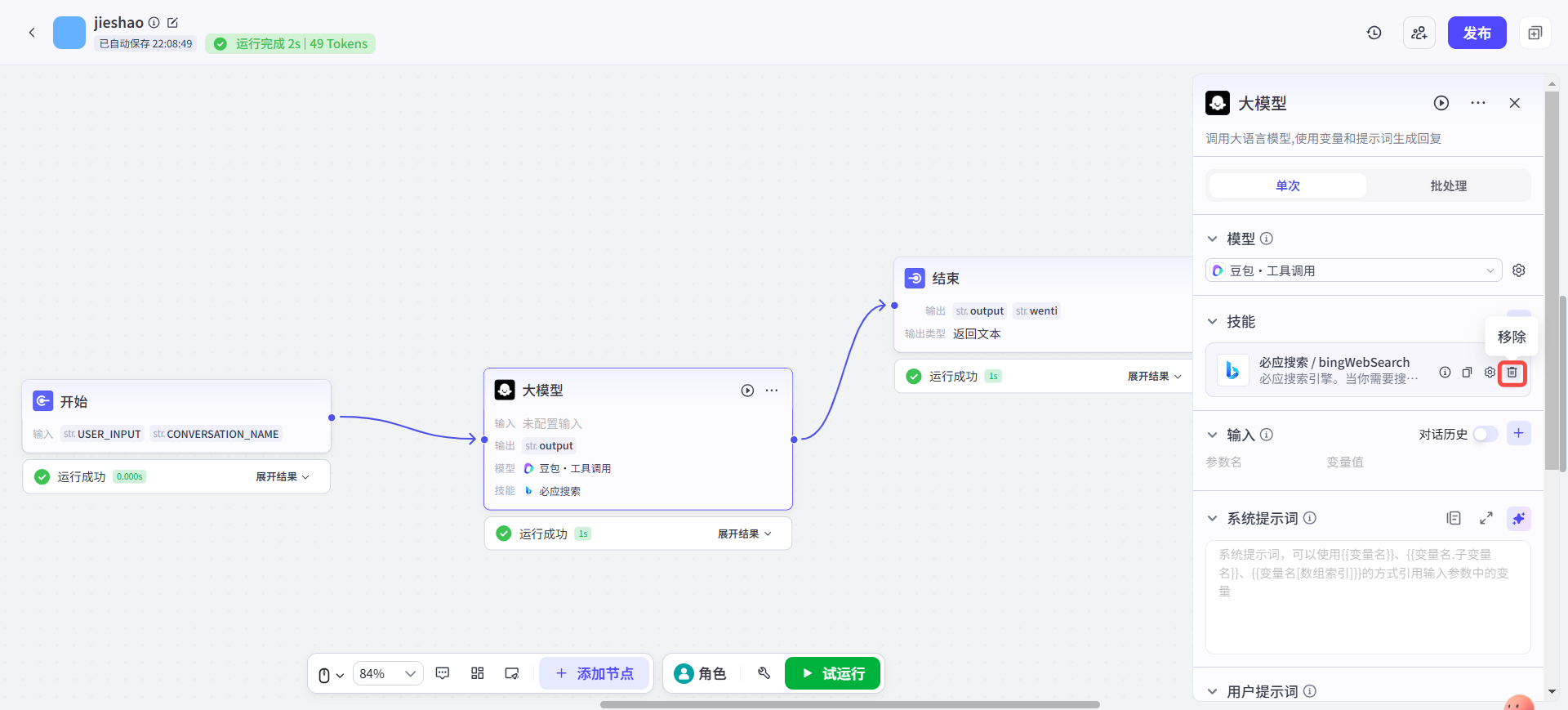Edit the jieshao workflow name

tap(172, 23)
